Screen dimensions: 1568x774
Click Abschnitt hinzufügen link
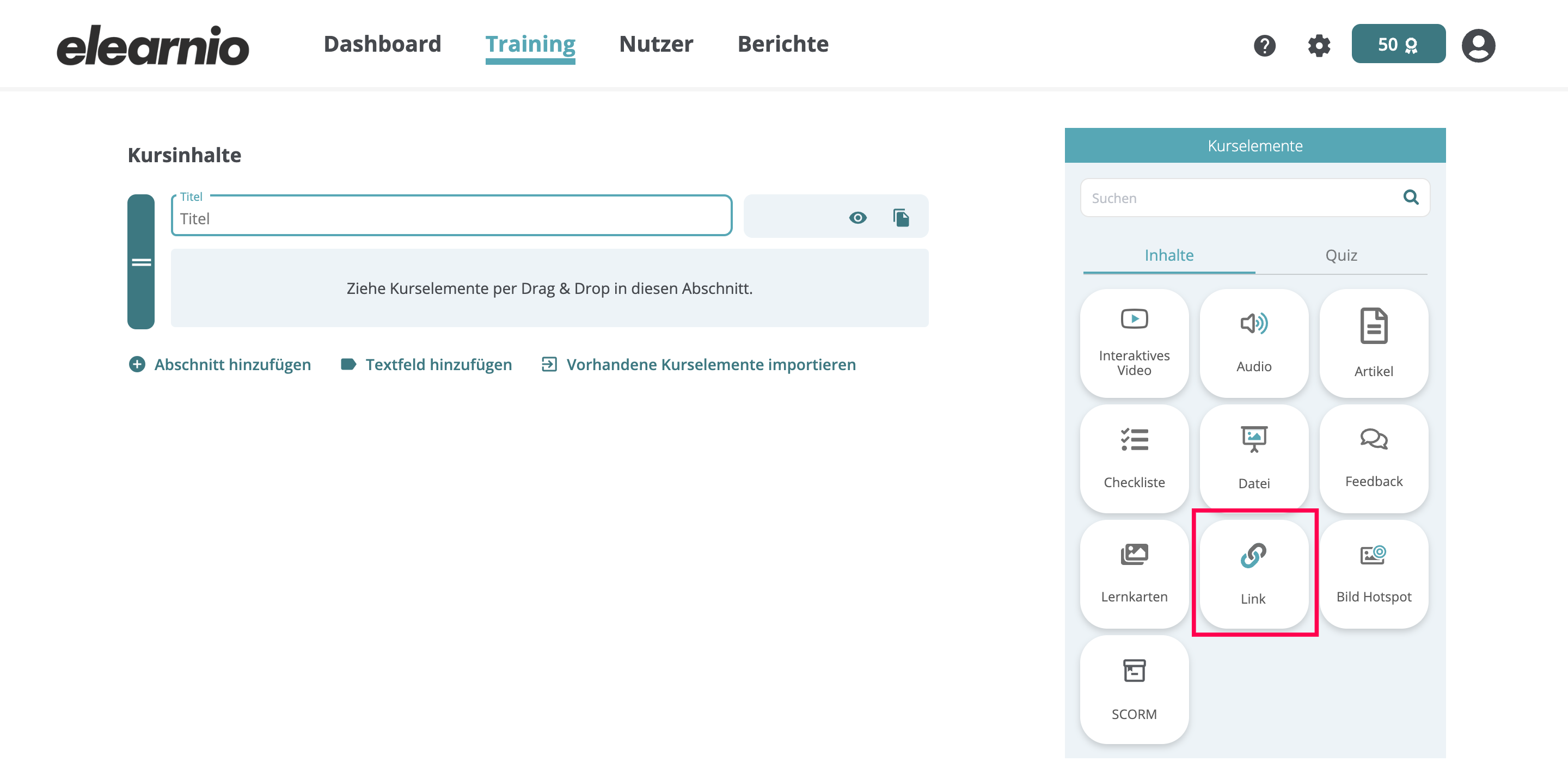pos(220,365)
